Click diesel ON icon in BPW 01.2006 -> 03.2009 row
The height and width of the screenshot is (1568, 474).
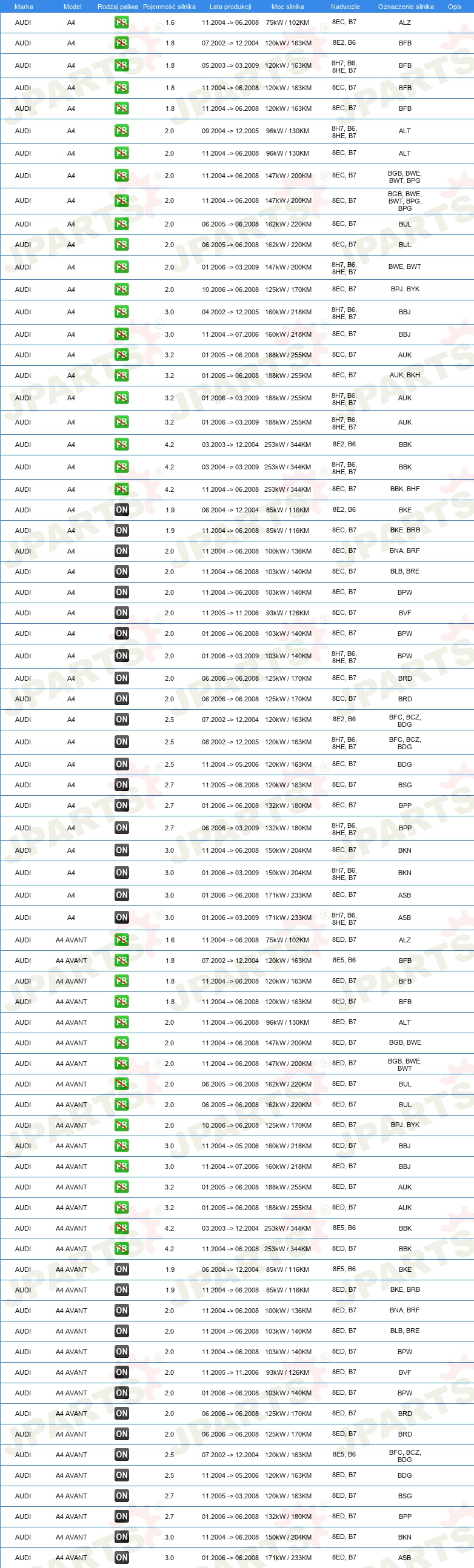click(x=122, y=656)
